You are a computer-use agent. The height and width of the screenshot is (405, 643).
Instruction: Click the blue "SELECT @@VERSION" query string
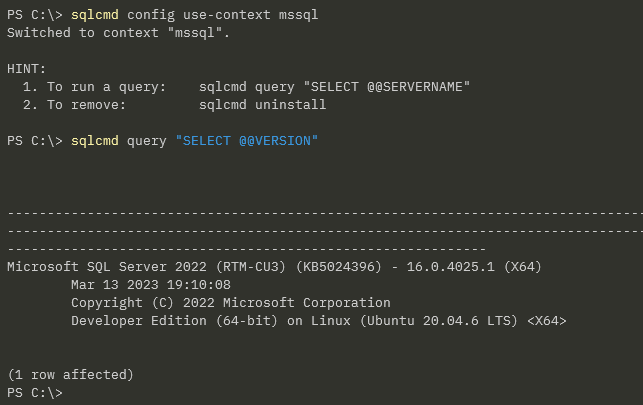[246, 141]
